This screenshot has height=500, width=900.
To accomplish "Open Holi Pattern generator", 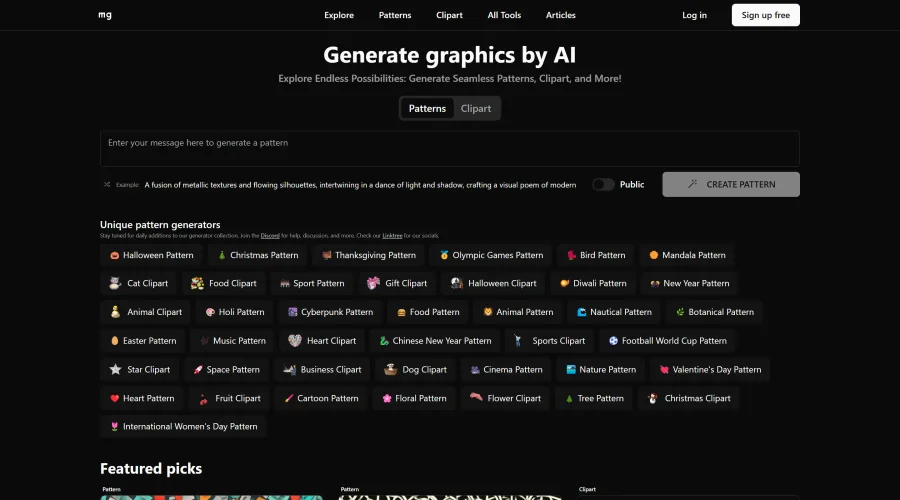I will point(235,312).
